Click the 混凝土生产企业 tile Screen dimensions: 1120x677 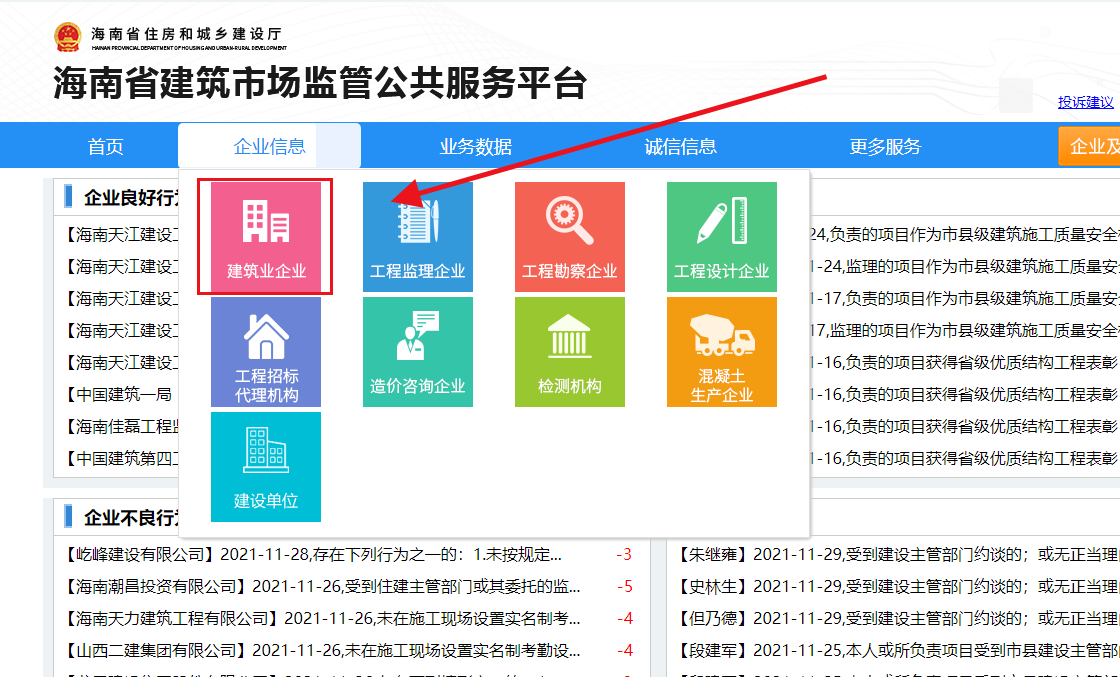click(721, 352)
